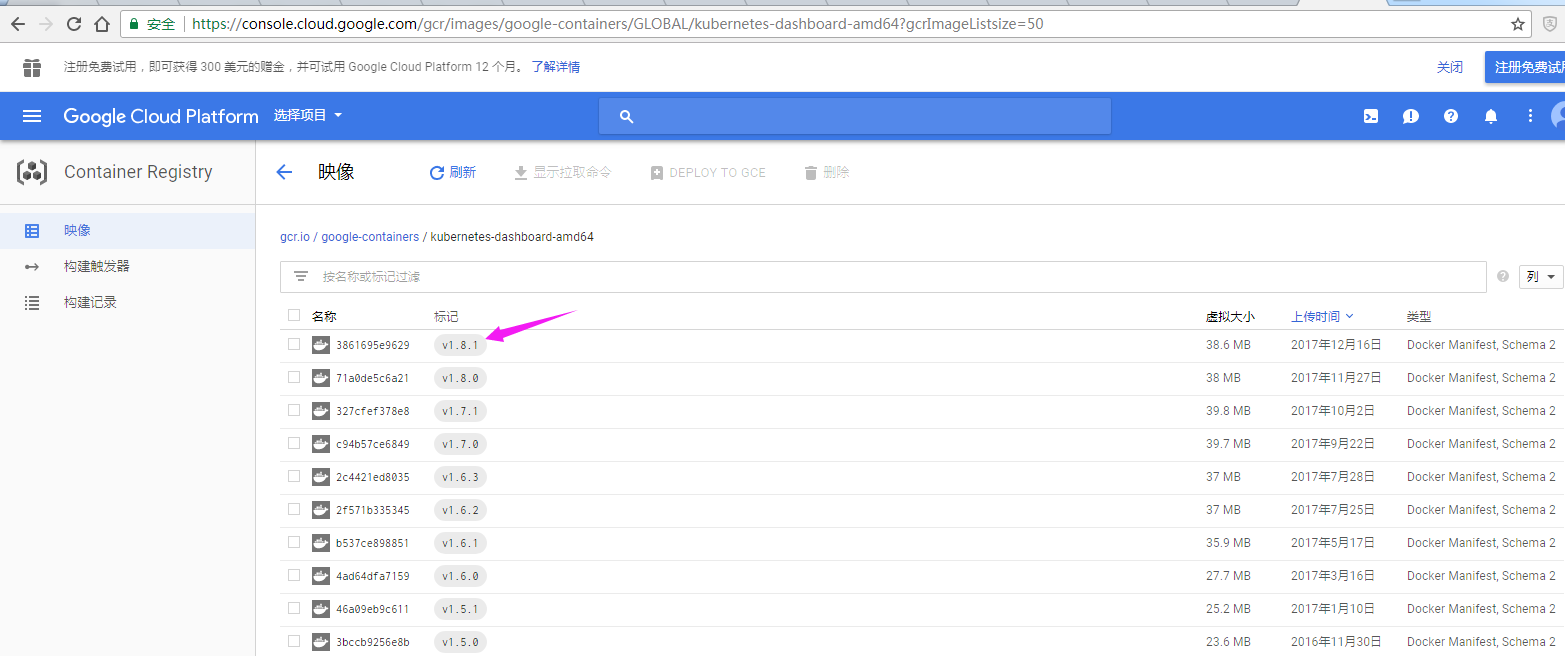Open browser home page icon
Image resolution: width=1565 pixels, height=656 pixels.
tap(102, 23)
